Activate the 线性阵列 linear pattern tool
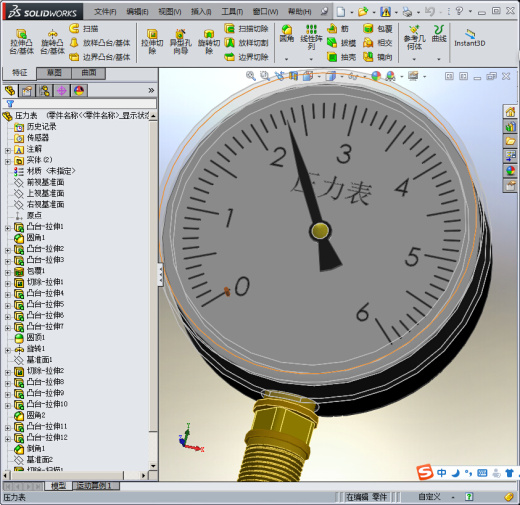520x505 pixels. [311, 37]
